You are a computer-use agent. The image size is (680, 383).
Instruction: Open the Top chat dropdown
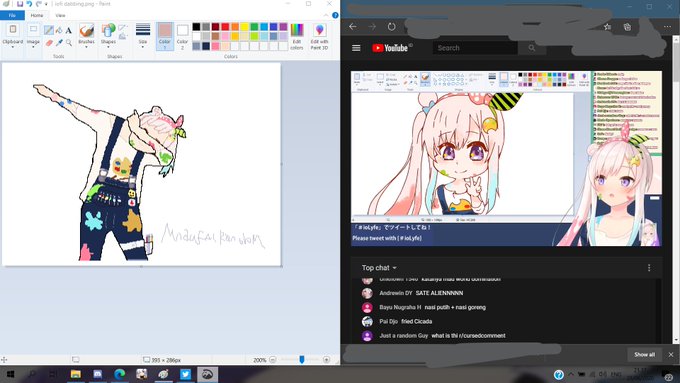(x=379, y=268)
